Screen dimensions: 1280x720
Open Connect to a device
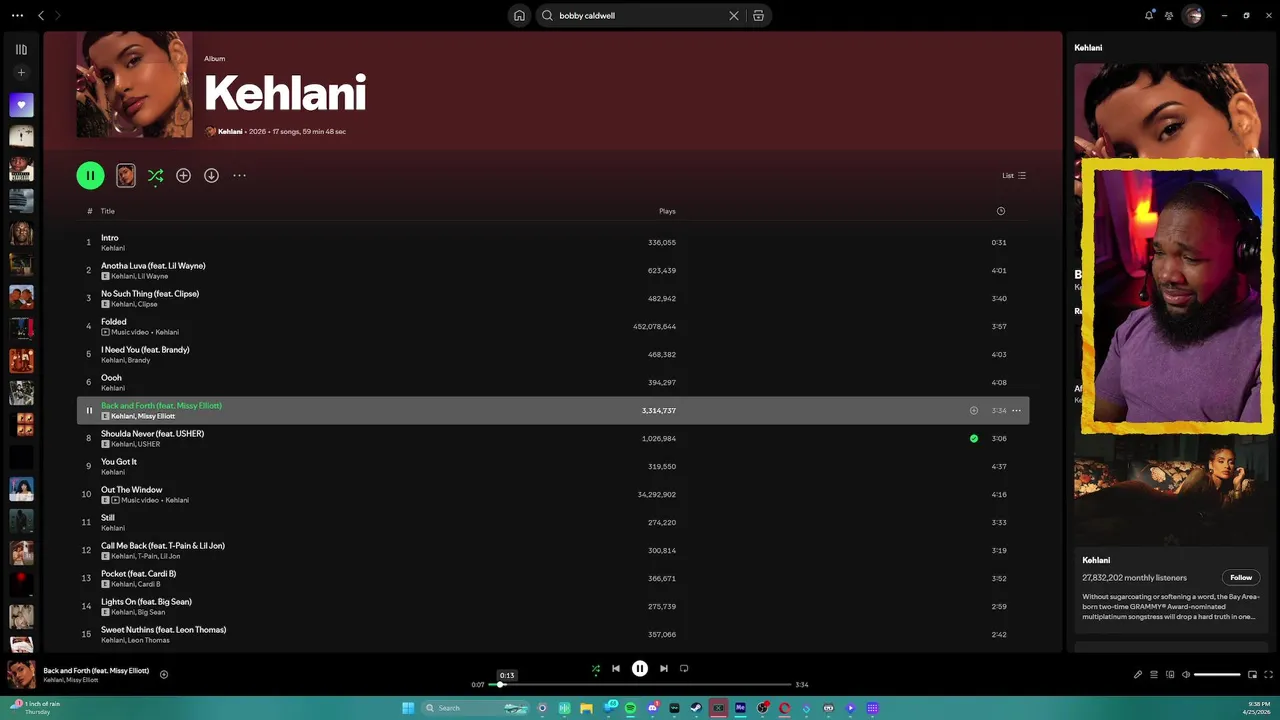(x=1170, y=675)
